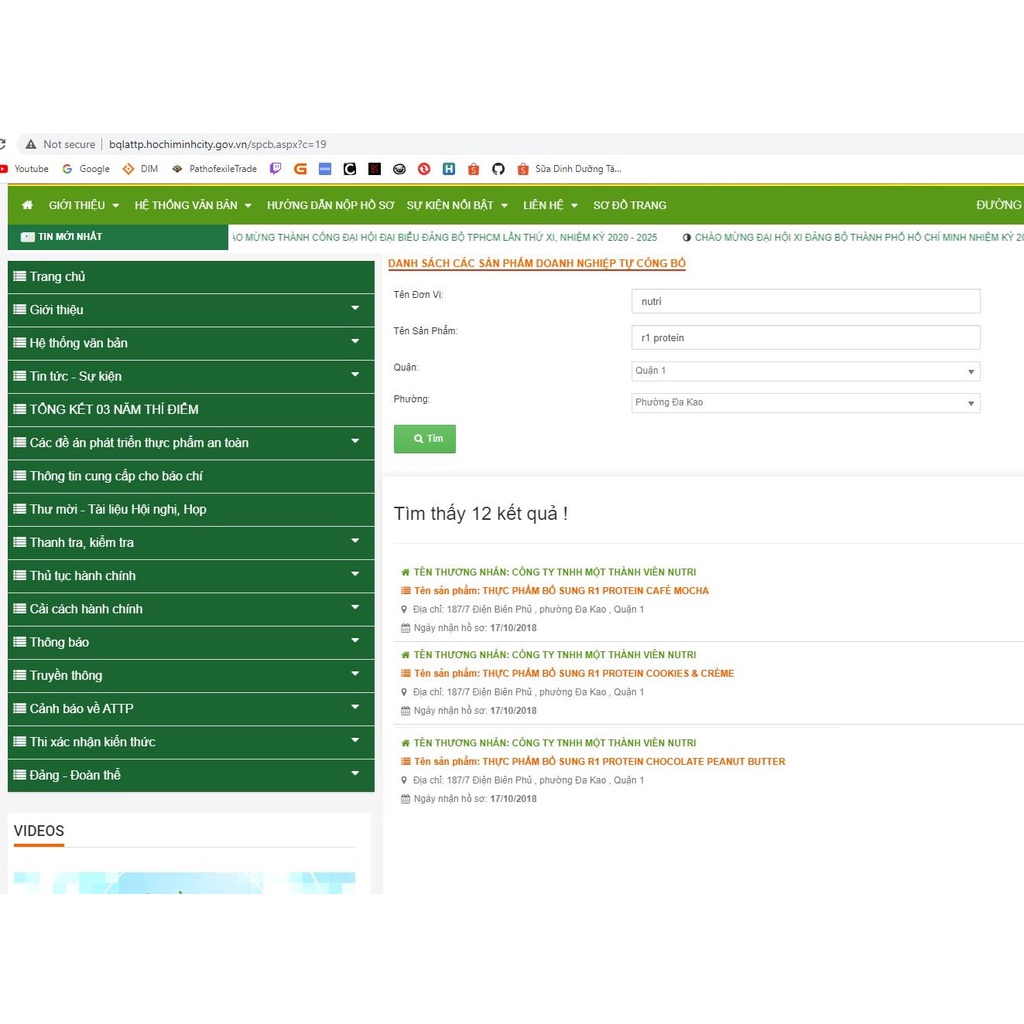Click the Tên Đơn Vị input field
The height and width of the screenshot is (1024, 1024).
[x=805, y=301]
